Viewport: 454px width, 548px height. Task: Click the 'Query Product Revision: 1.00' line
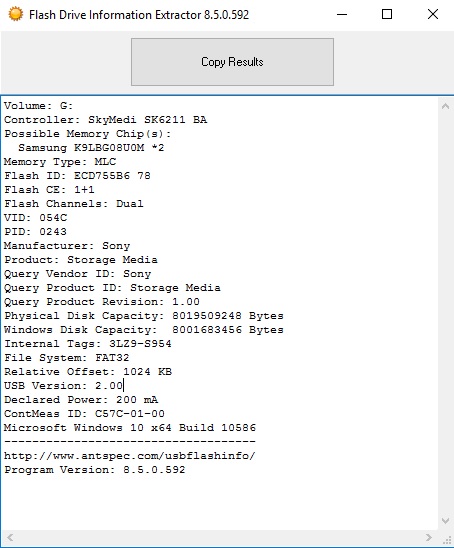coord(102,302)
